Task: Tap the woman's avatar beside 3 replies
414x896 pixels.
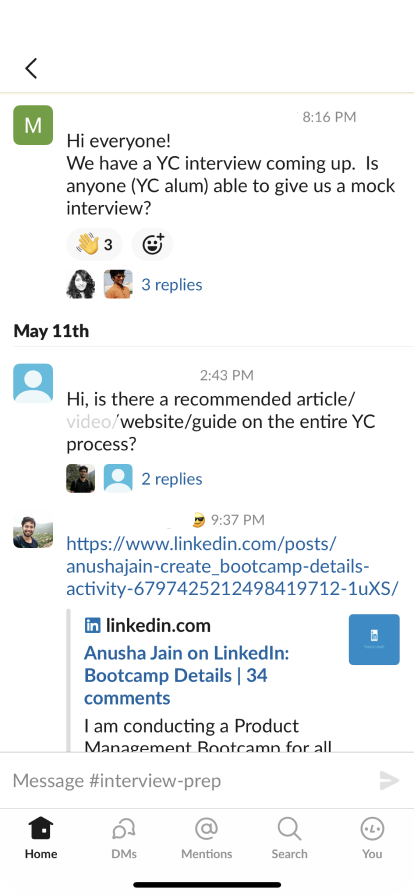Action: [81, 285]
